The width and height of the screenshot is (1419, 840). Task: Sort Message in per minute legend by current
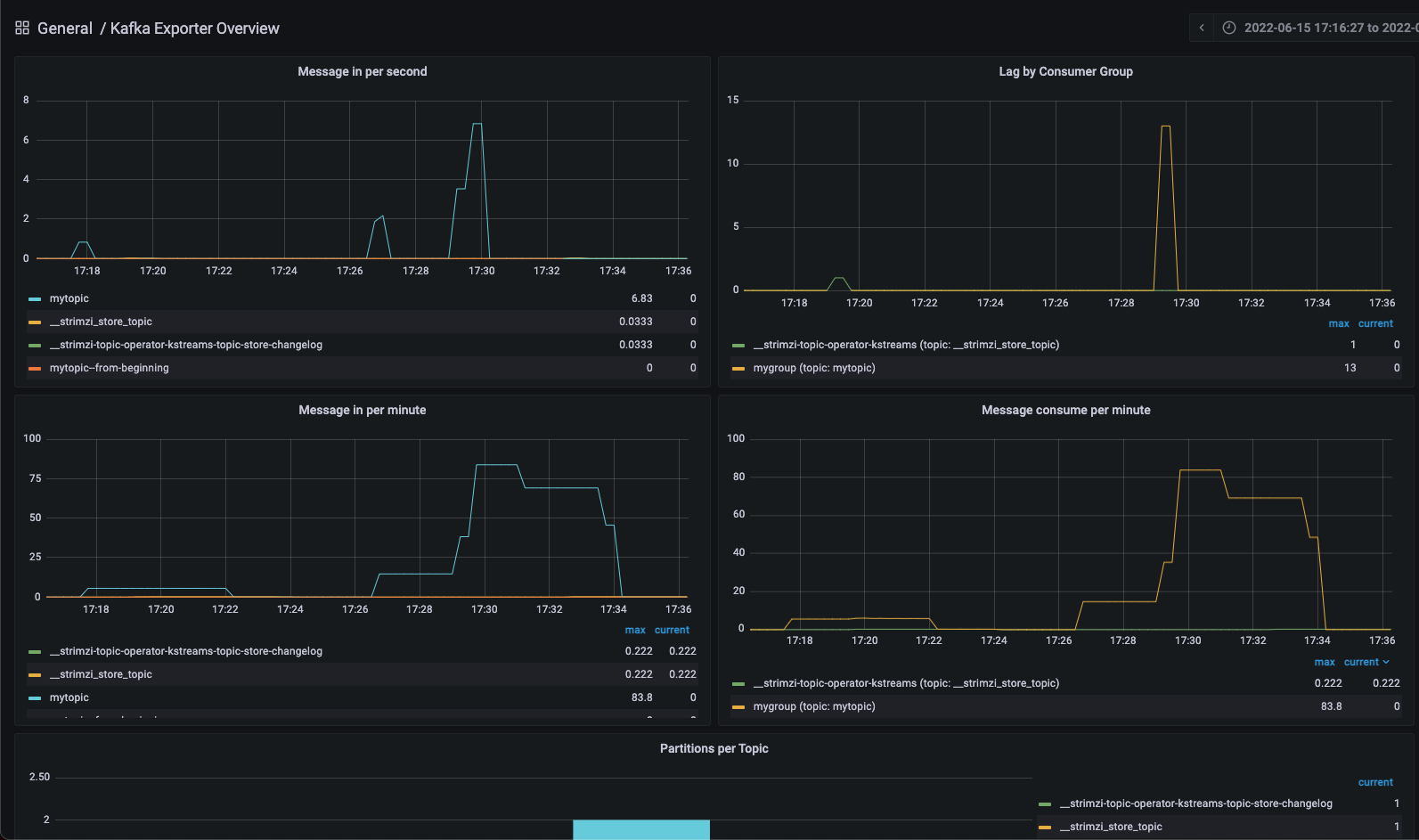672,630
